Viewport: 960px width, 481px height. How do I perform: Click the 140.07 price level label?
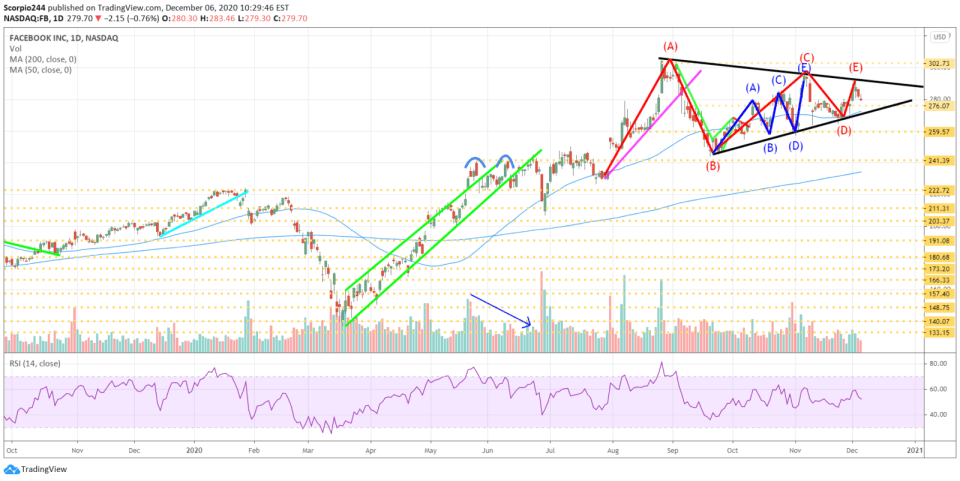tap(939, 321)
